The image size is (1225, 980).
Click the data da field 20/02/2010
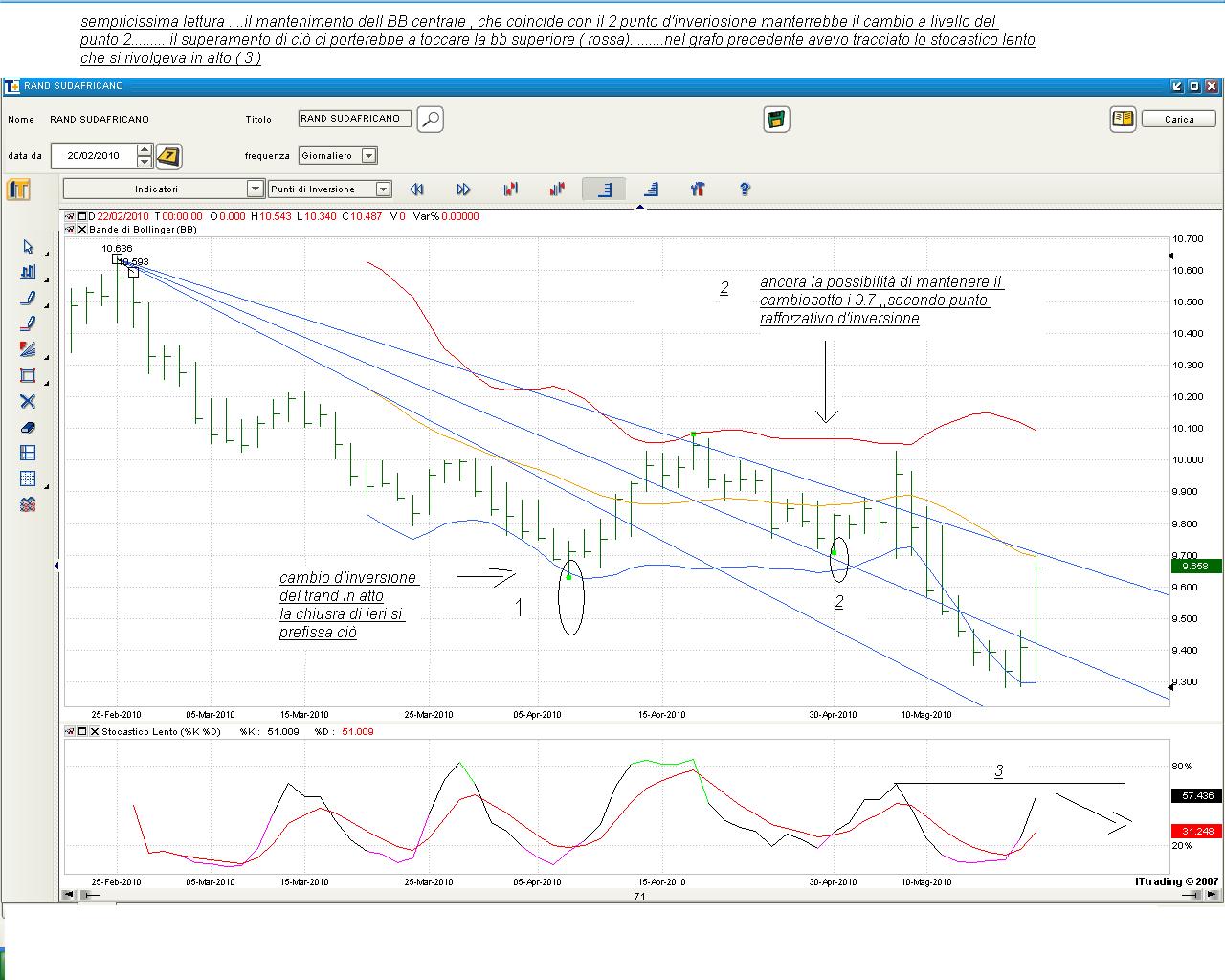[94, 155]
